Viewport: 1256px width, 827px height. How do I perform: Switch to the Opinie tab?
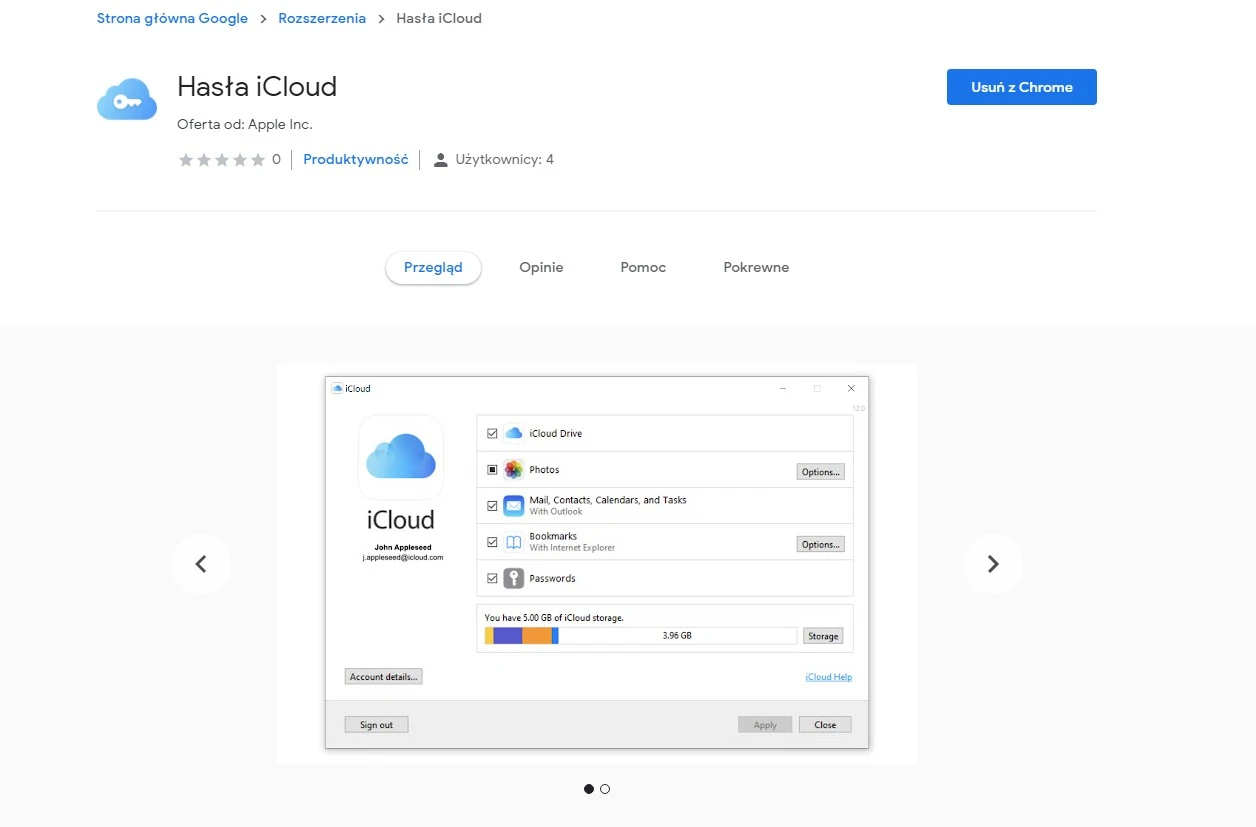pyautogui.click(x=541, y=267)
